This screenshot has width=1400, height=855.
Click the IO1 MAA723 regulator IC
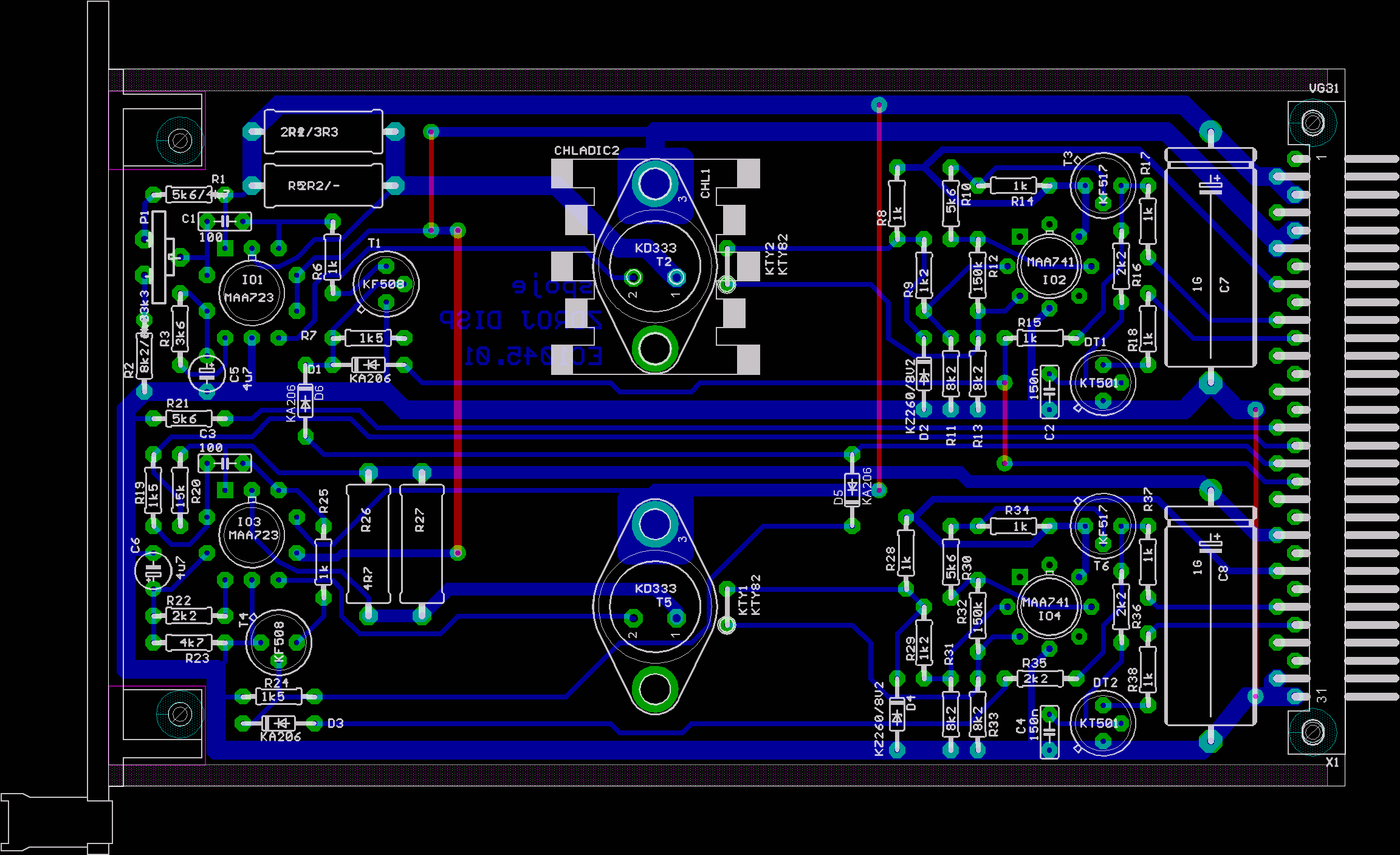point(251,292)
